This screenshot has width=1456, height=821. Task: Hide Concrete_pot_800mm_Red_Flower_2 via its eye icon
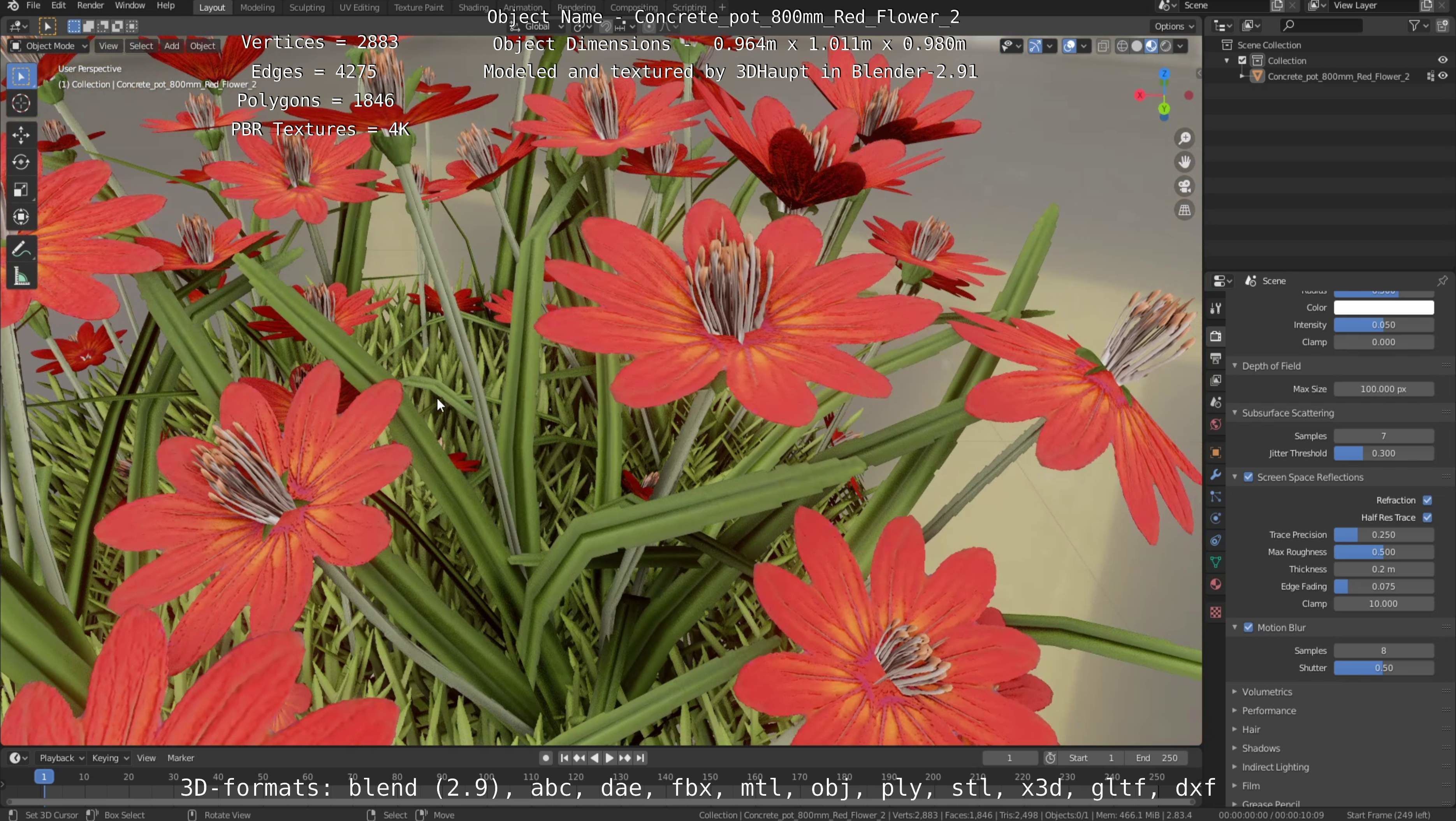click(x=1444, y=76)
